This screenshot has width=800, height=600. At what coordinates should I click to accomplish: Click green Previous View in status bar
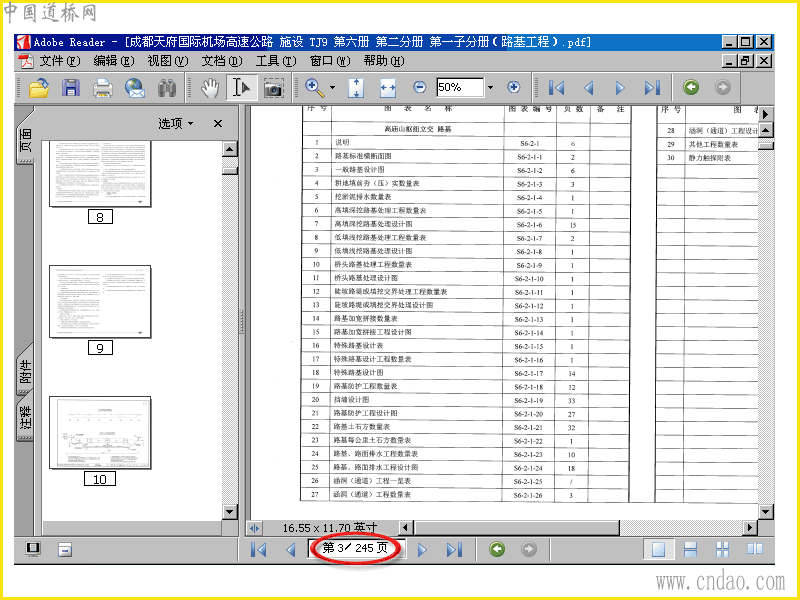point(497,549)
